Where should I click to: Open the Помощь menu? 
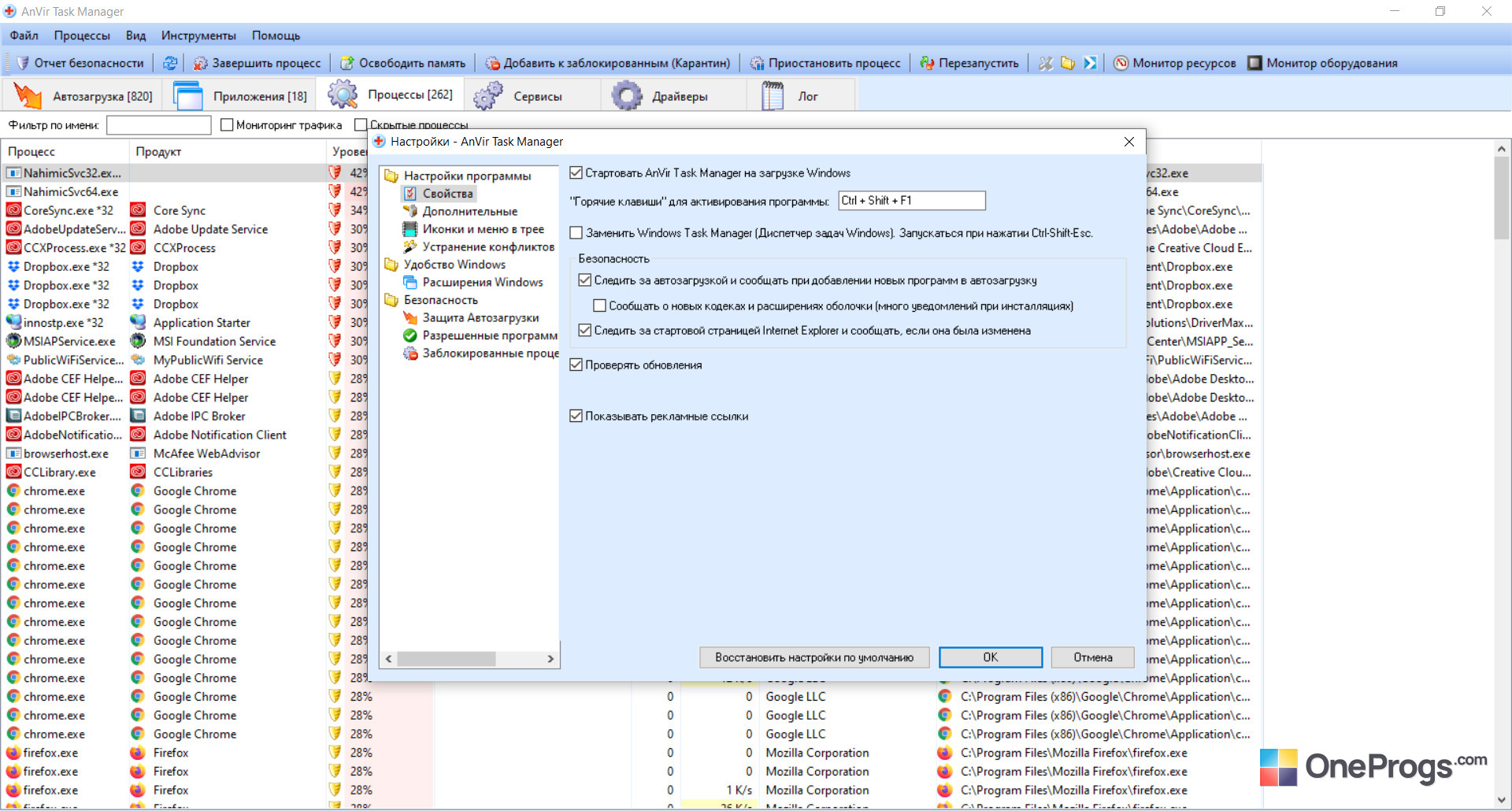276,35
